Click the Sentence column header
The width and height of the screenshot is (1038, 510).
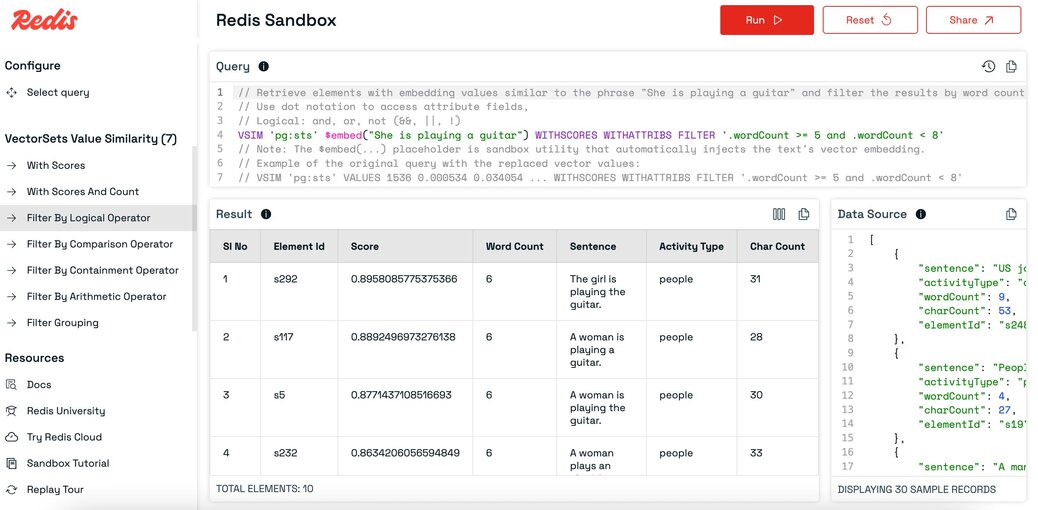coord(601,246)
